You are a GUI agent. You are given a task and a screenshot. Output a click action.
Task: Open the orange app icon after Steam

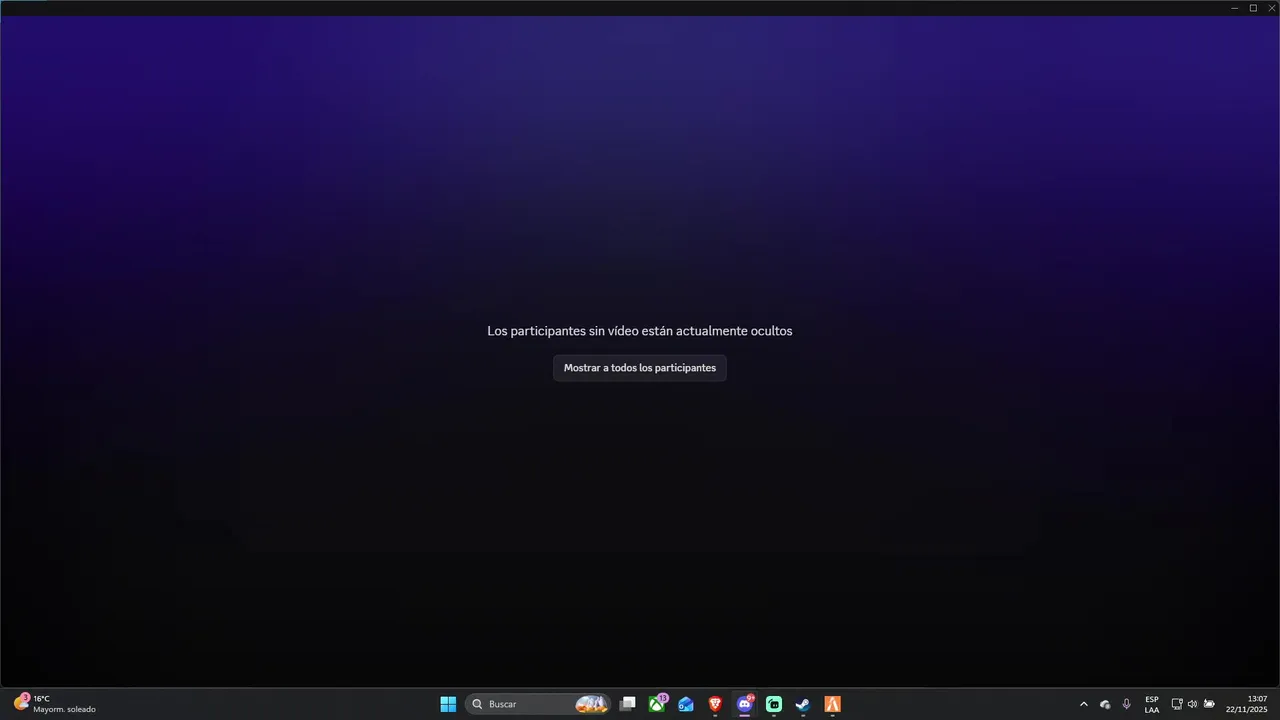(x=832, y=704)
